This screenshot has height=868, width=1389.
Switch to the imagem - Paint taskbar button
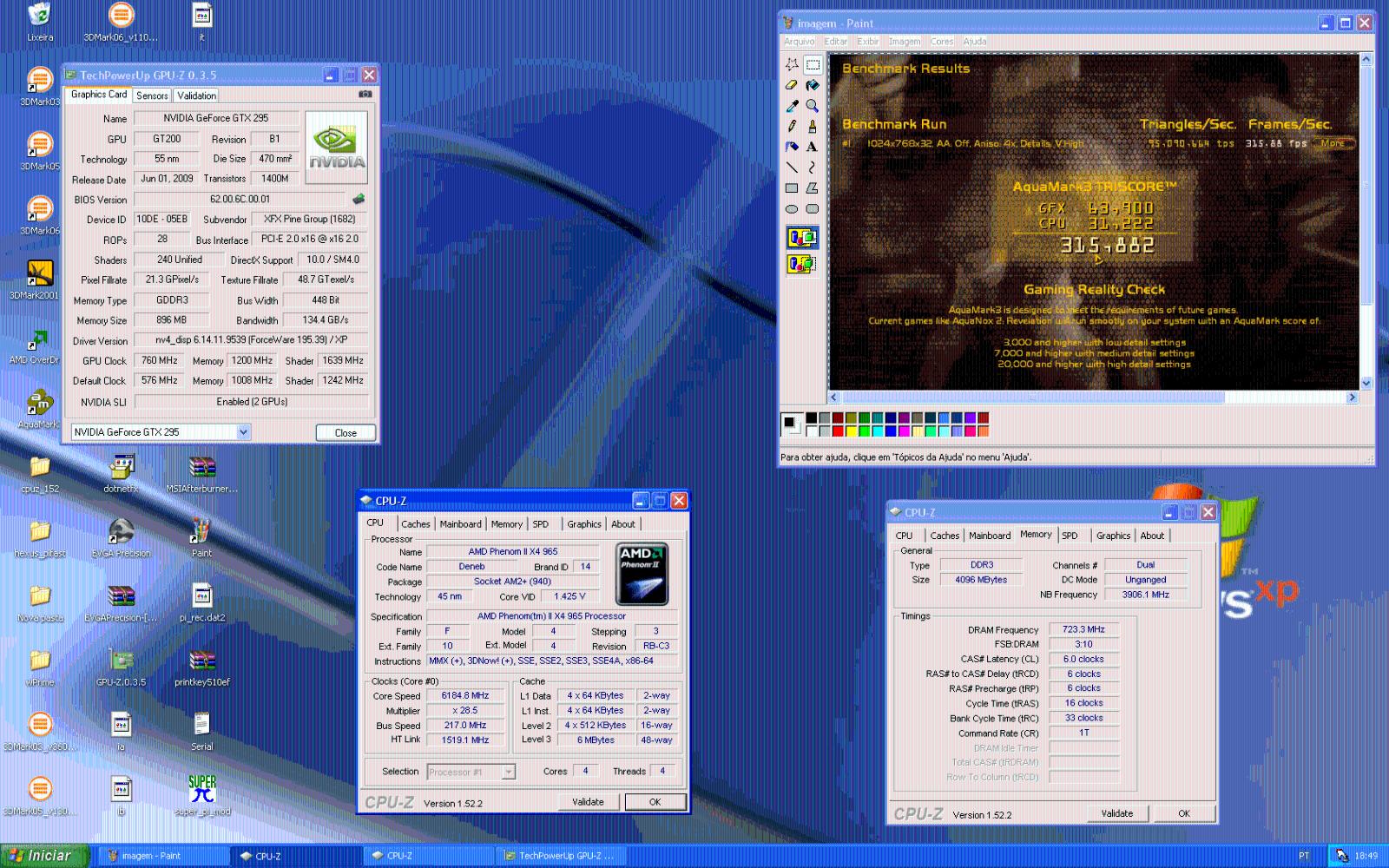(162, 856)
